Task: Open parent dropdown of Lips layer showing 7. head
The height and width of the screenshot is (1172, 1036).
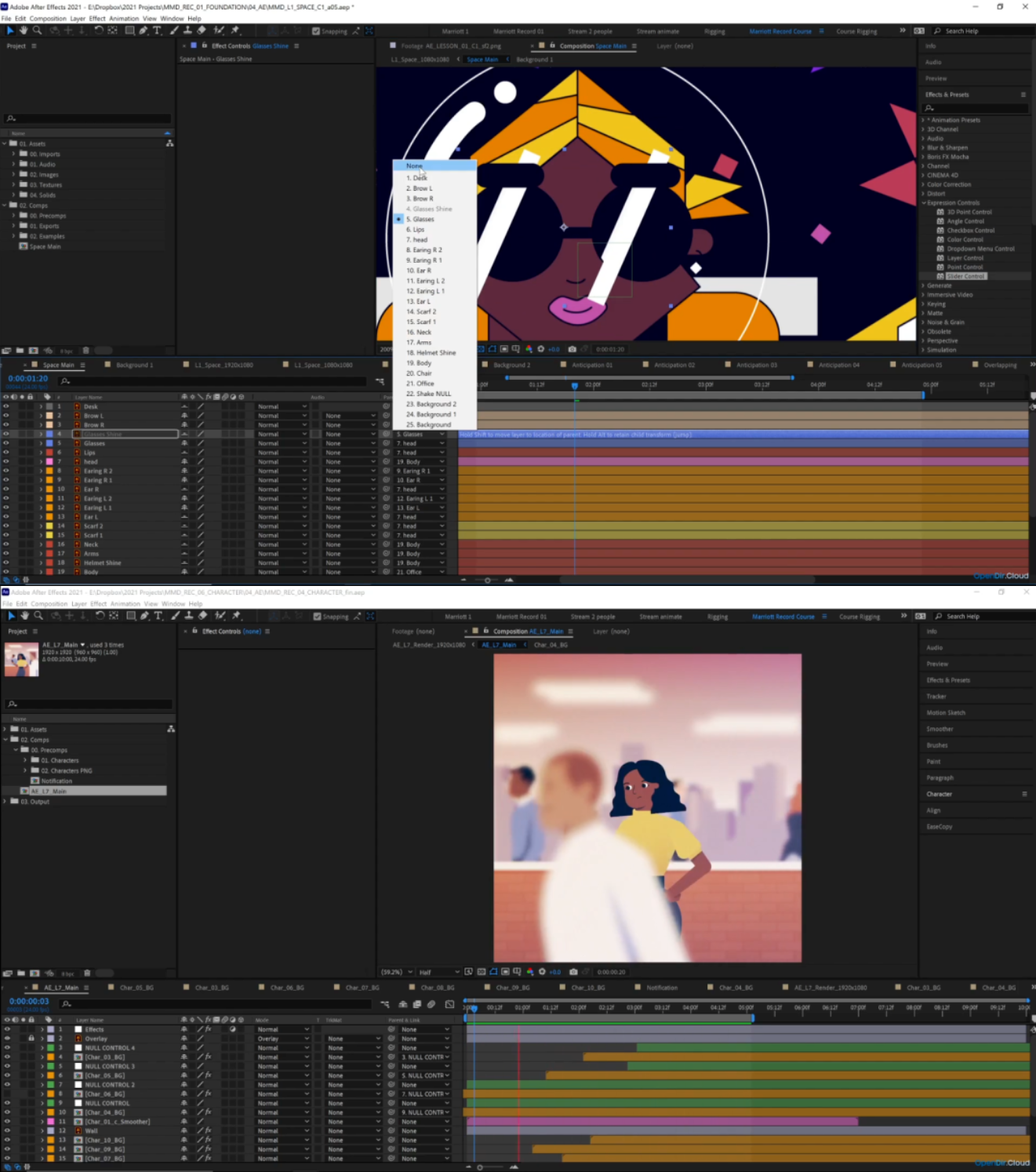Action: coord(420,453)
